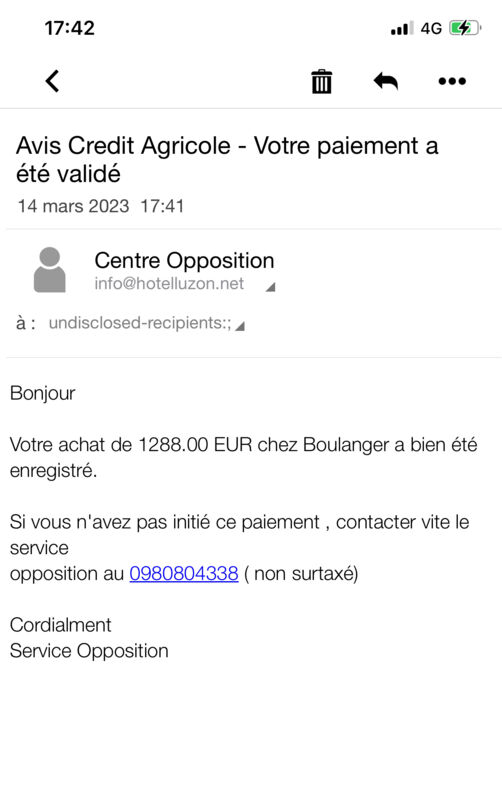Tap the 17:42 clock in status bar
Viewport: 502px width, 800px height.
[x=69, y=28]
